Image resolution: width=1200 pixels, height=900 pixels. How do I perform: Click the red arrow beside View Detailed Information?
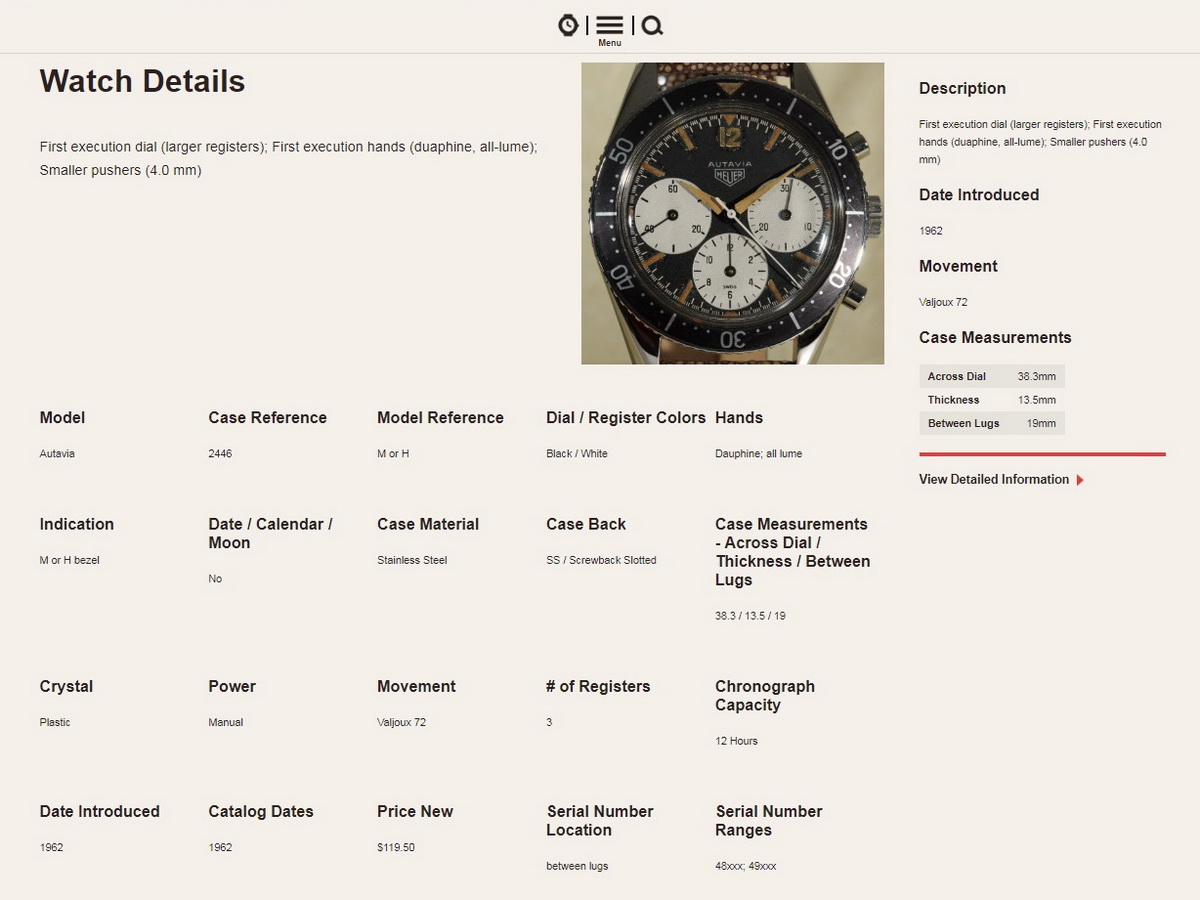(x=1080, y=480)
